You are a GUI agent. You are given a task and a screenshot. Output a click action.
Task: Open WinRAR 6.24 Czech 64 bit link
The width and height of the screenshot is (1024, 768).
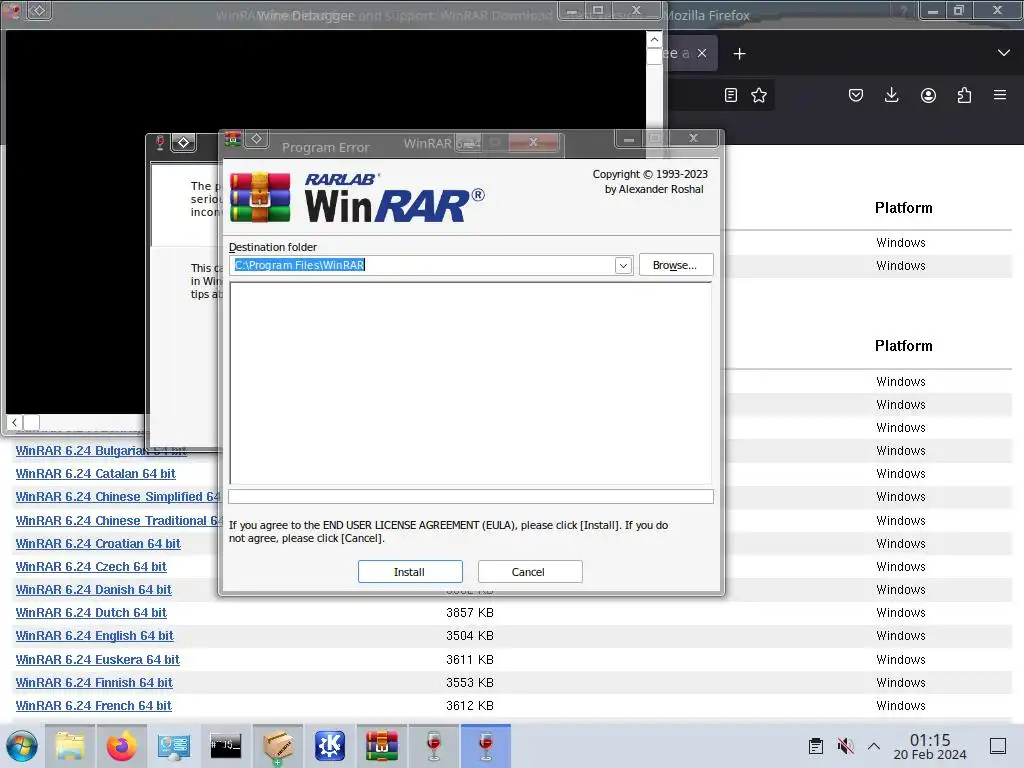91,566
